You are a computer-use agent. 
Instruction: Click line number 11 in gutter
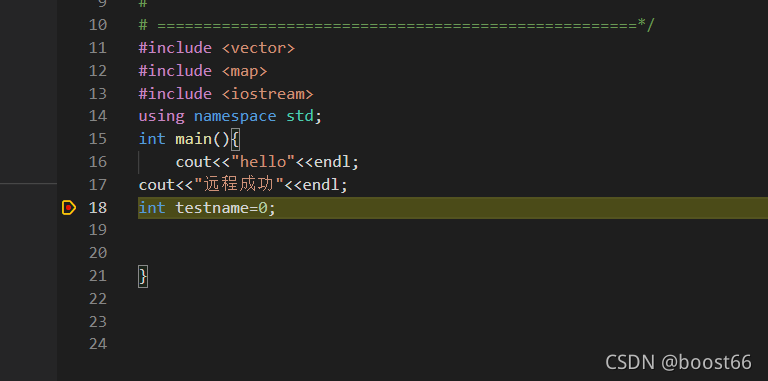pyautogui.click(x=98, y=48)
